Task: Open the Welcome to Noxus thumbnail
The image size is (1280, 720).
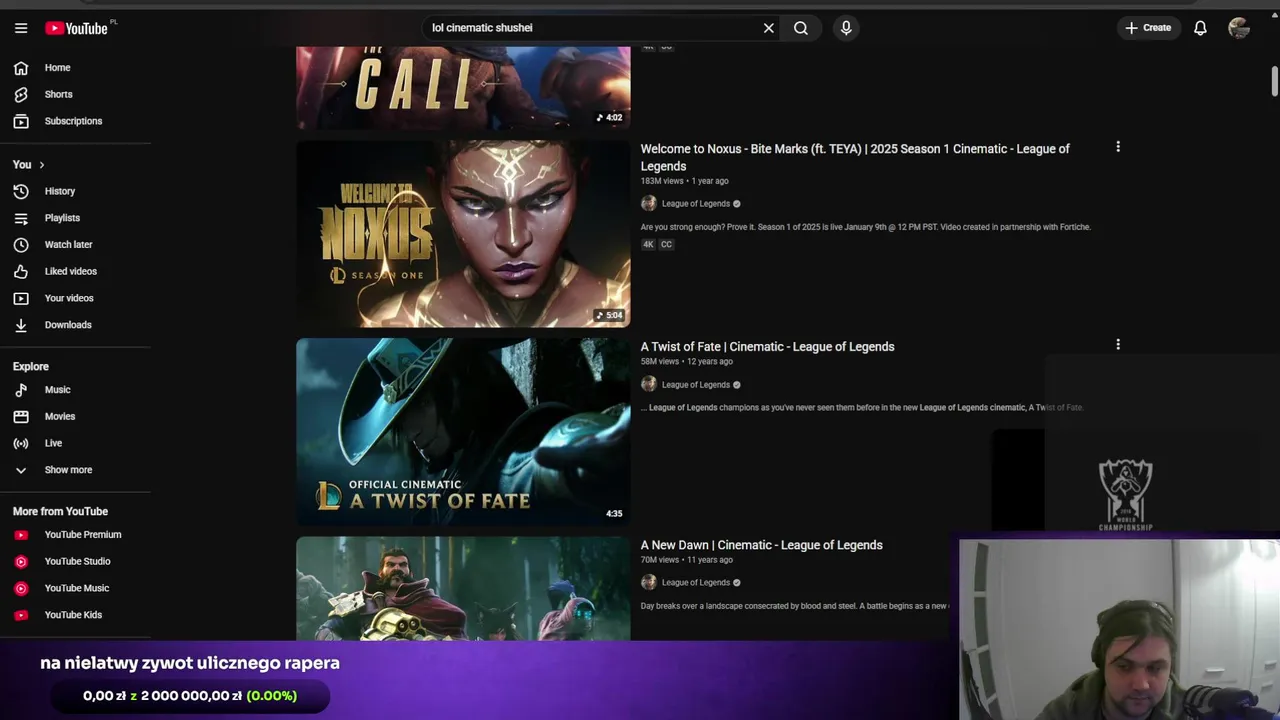Action: (x=463, y=234)
